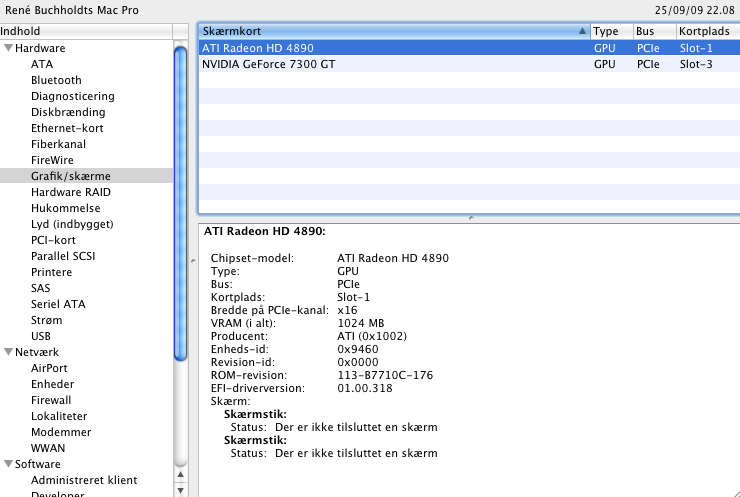Click the PCIe-kanal width value x16
Viewport: 740px width, 497px height.
(347, 310)
